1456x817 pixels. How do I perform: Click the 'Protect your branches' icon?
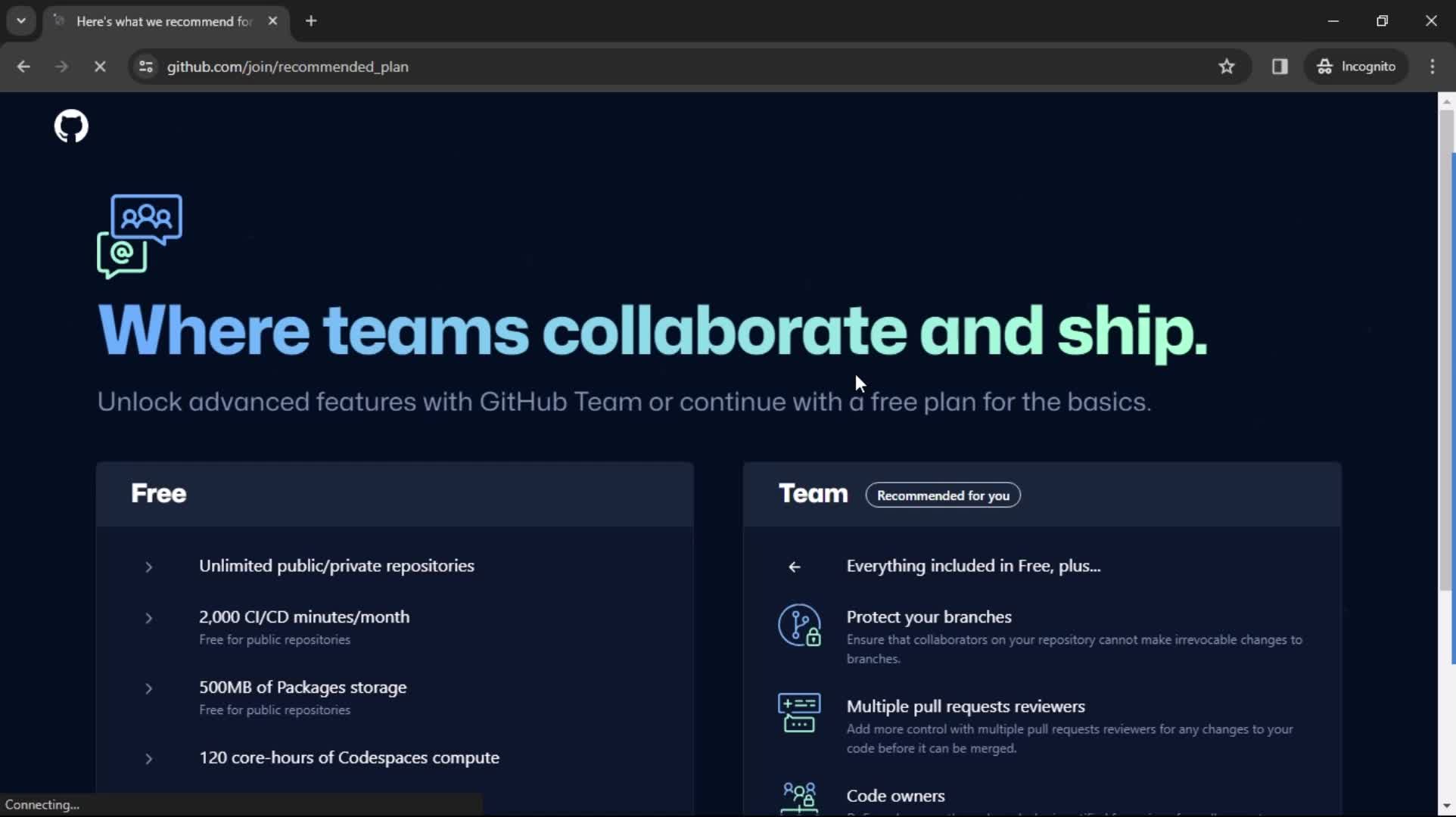799,626
